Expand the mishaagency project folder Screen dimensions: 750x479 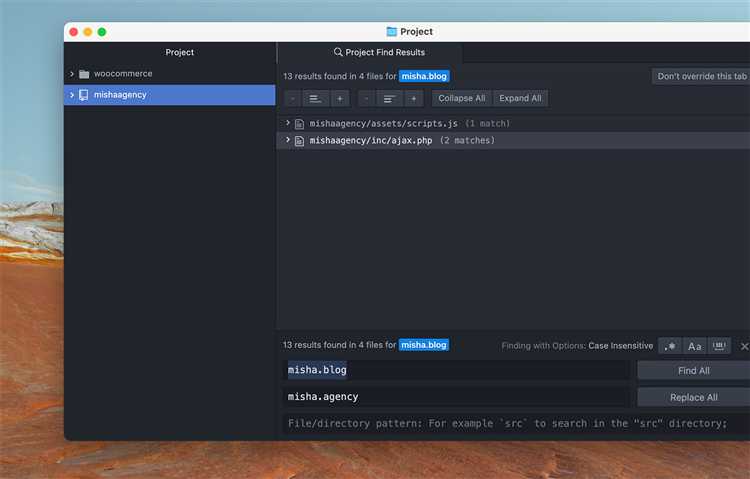point(72,95)
